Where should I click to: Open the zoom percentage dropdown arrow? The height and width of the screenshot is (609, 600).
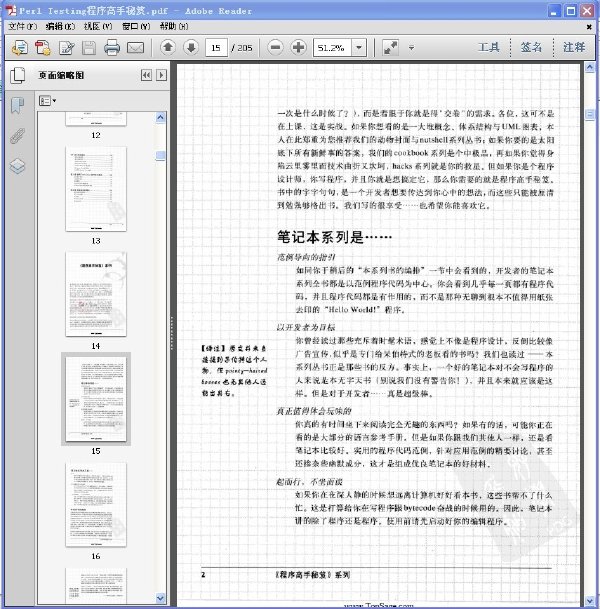pos(359,47)
